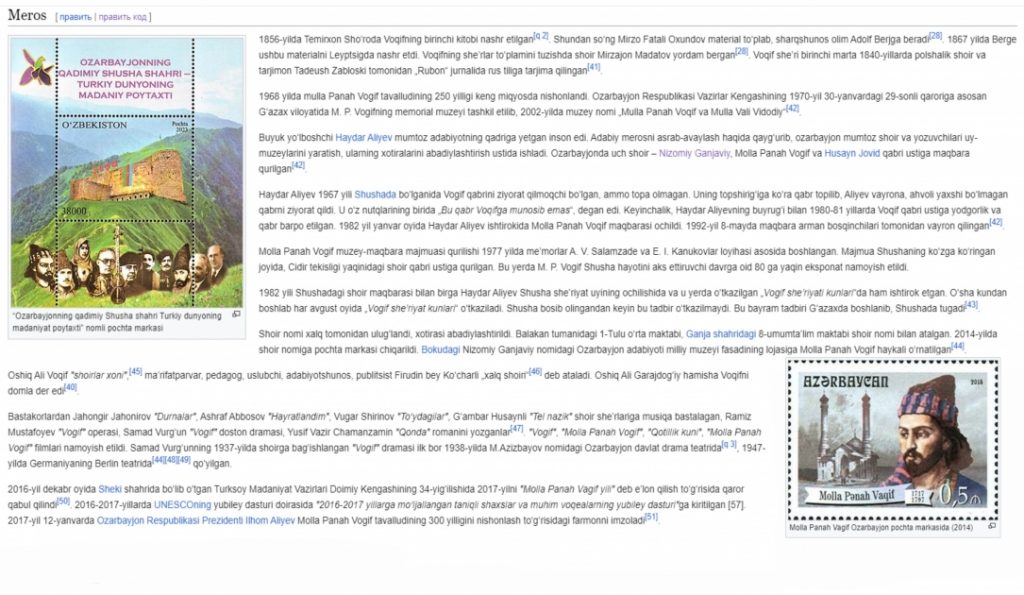Click the enlarge icon under the Vagif stamp
Screen dimensions: 1024x595
[x=992, y=526]
